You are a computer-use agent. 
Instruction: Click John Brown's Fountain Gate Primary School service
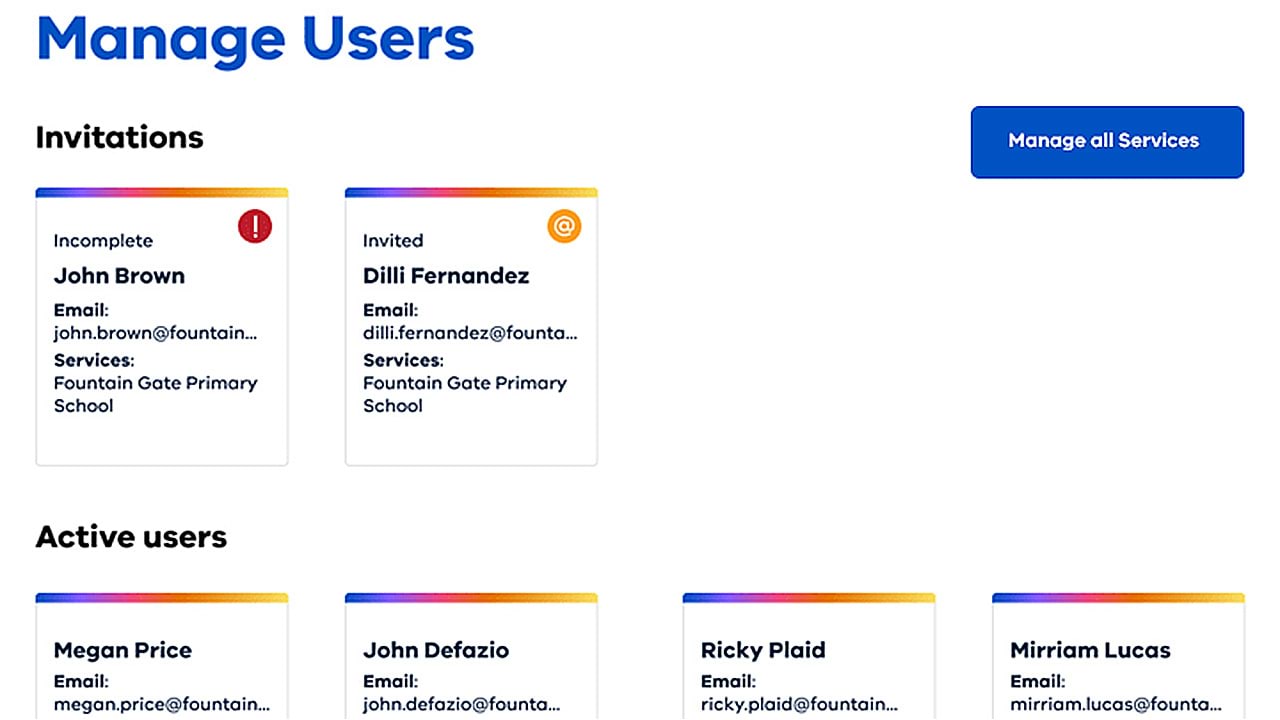pos(155,394)
